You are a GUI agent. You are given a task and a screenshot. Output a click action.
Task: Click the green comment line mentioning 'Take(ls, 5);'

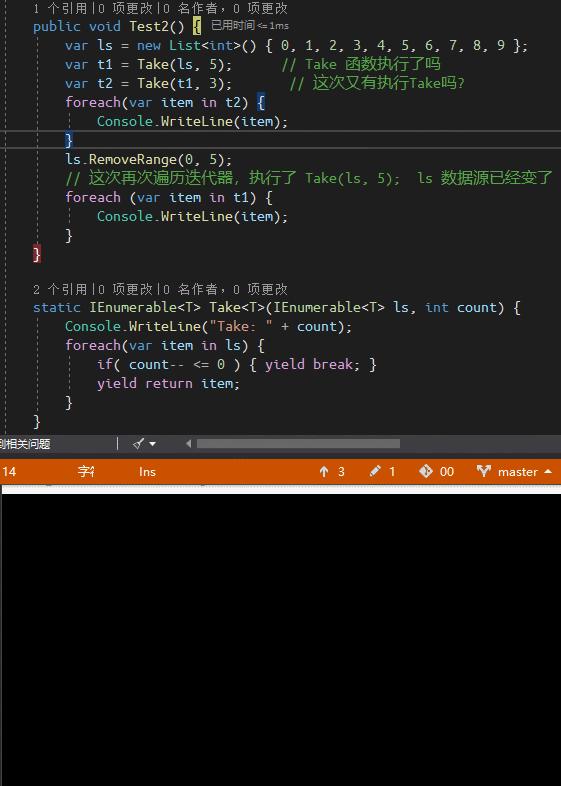pos(309,178)
